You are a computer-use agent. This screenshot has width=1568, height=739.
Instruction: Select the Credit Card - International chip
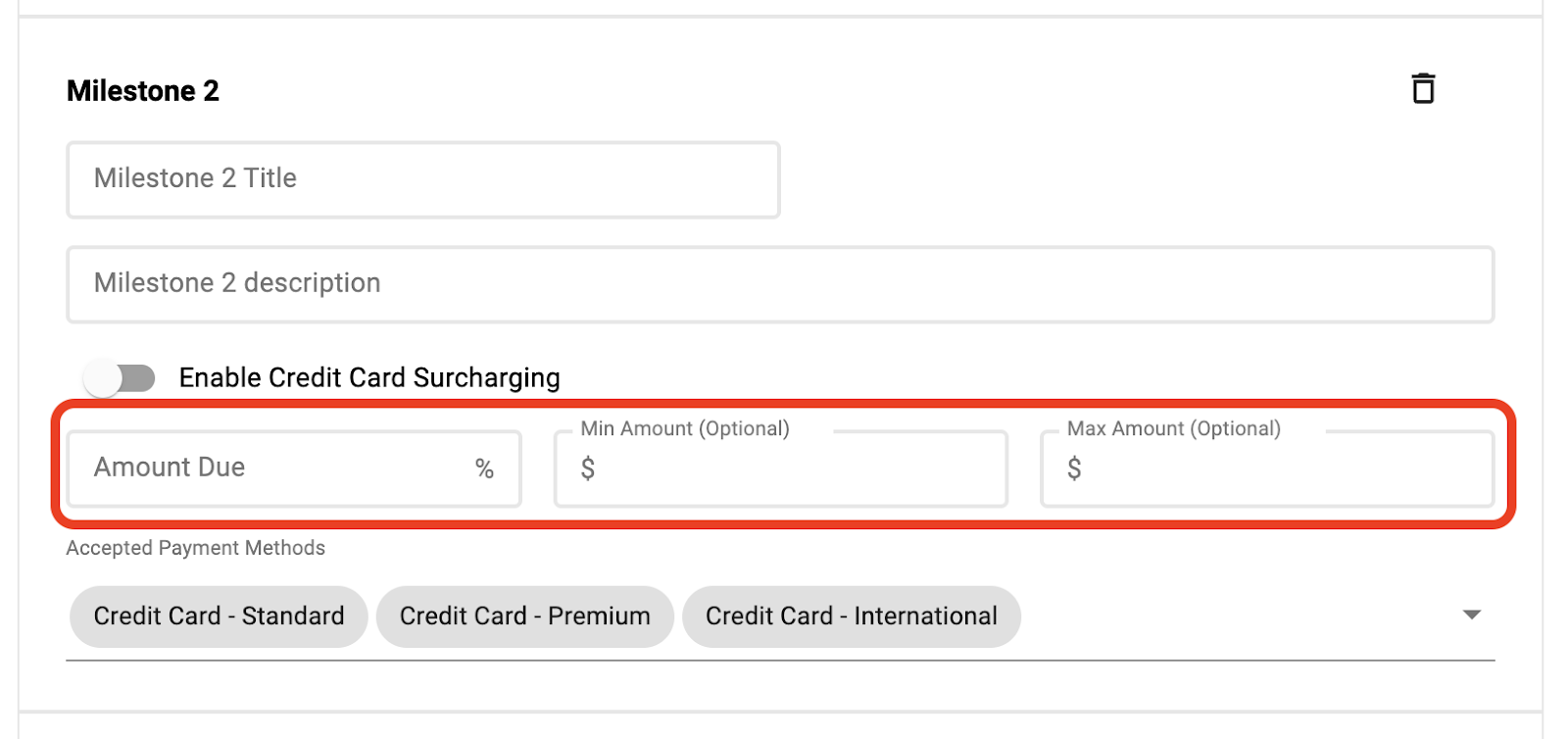point(852,616)
